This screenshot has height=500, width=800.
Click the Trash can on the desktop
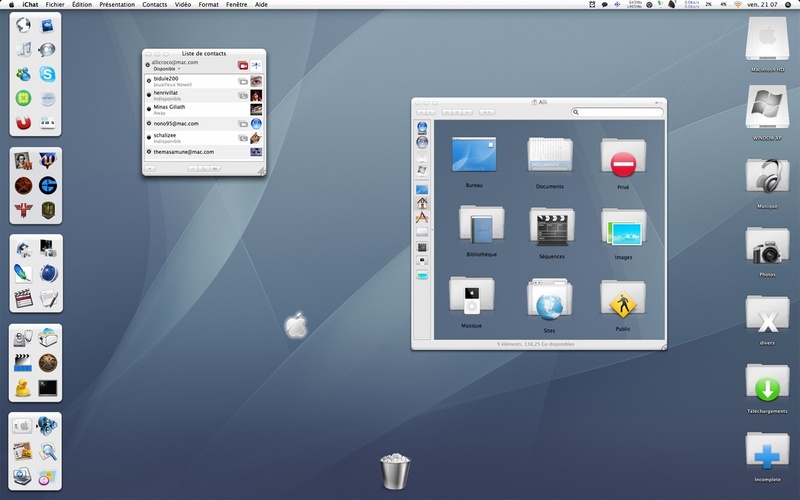click(395, 471)
